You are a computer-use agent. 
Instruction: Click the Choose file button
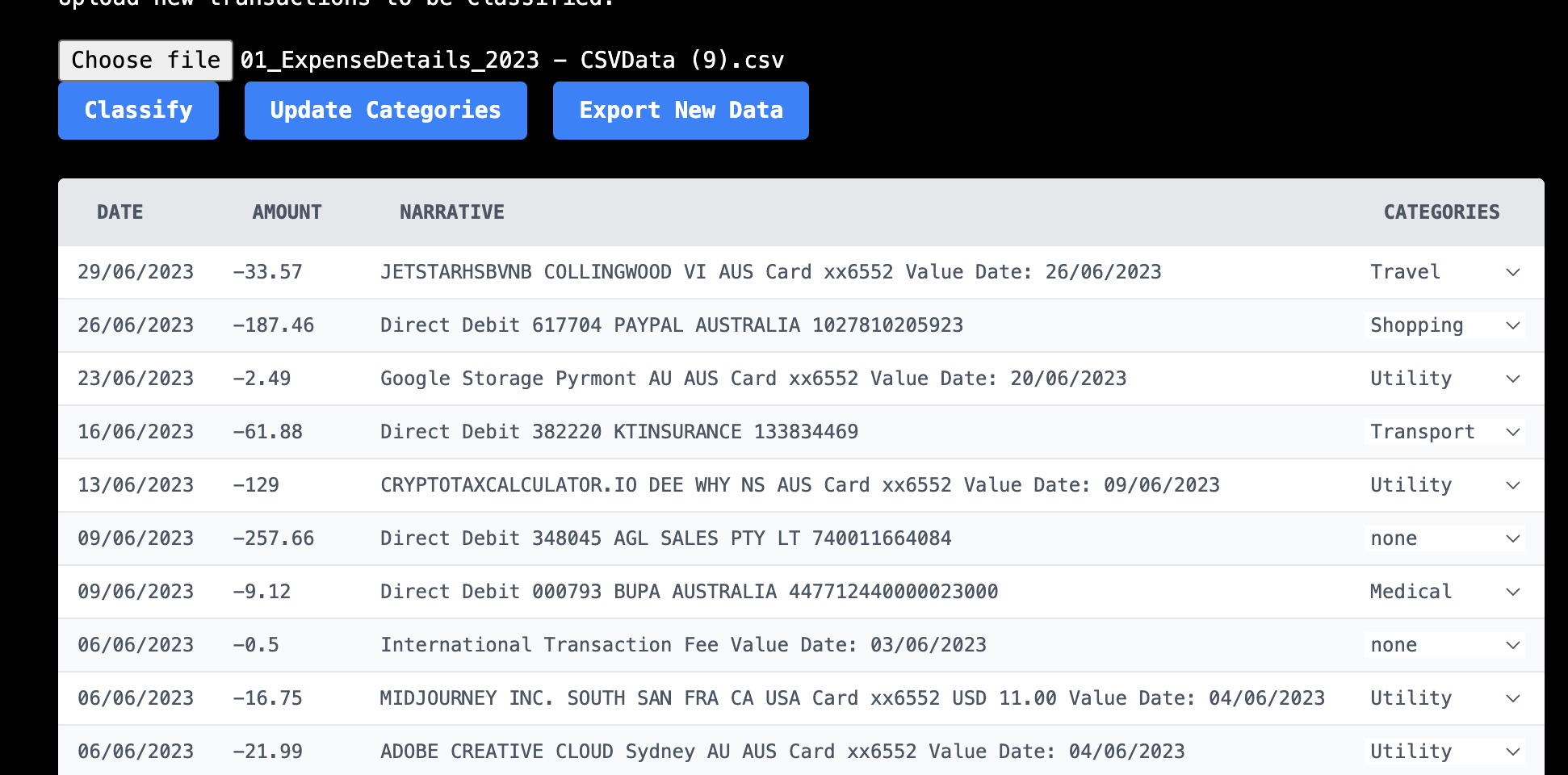[145, 61]
